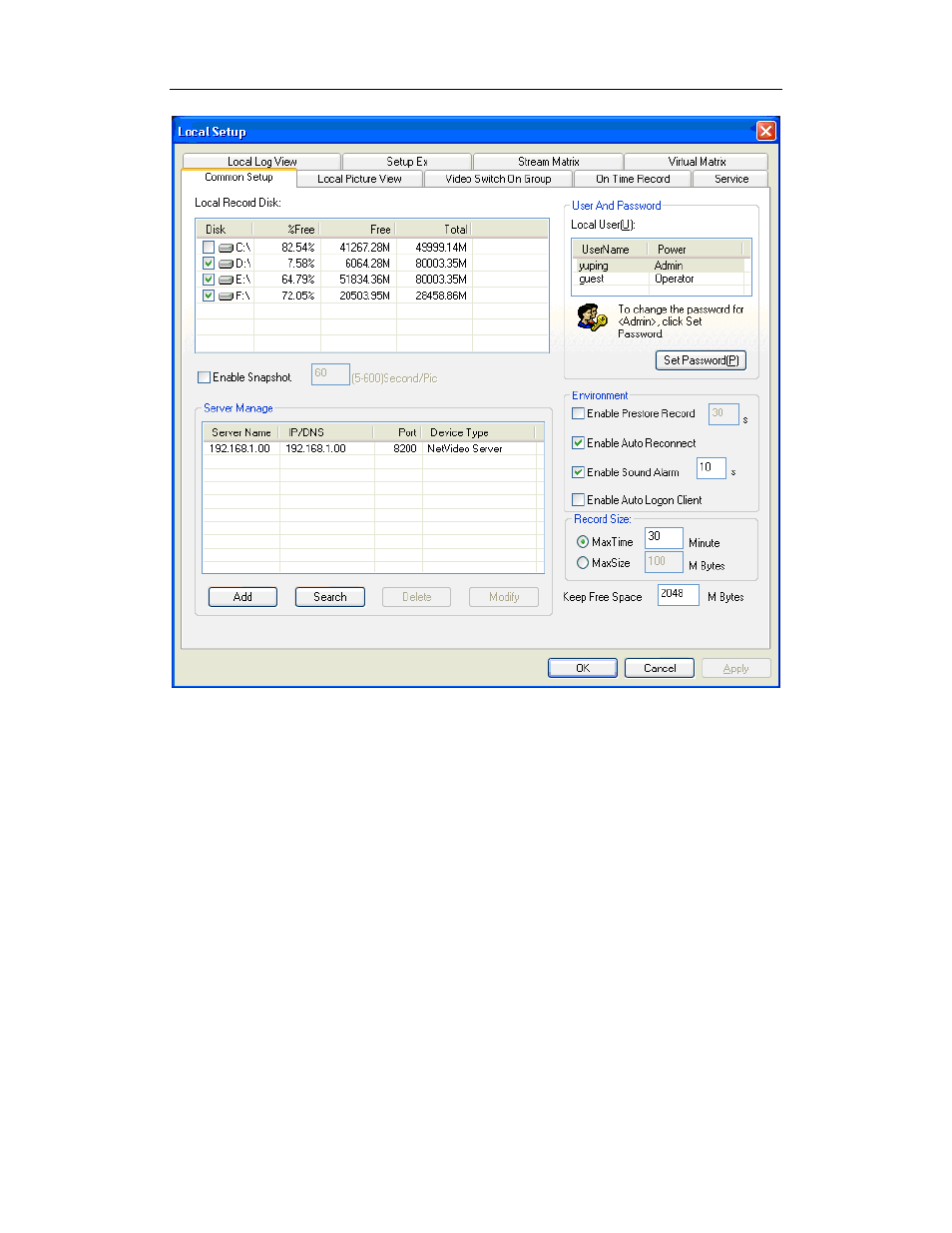Screen dimensions: 952x1233
Task: Switch to Stream Matrix tab
Action: 548,162
